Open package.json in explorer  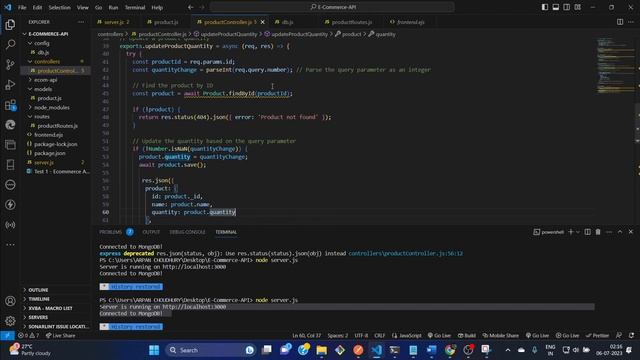pos(49,153)
